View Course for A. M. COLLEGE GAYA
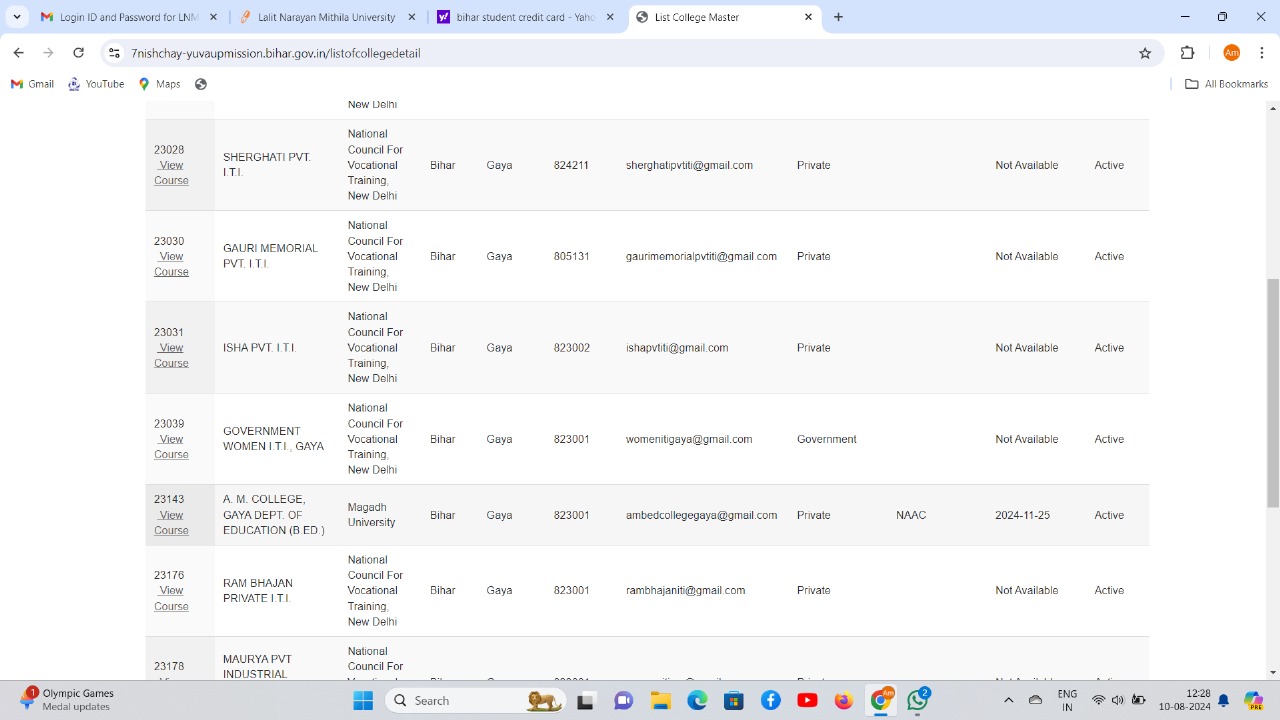The height and width of the screenshot is (720, 1280). (171, 523)
